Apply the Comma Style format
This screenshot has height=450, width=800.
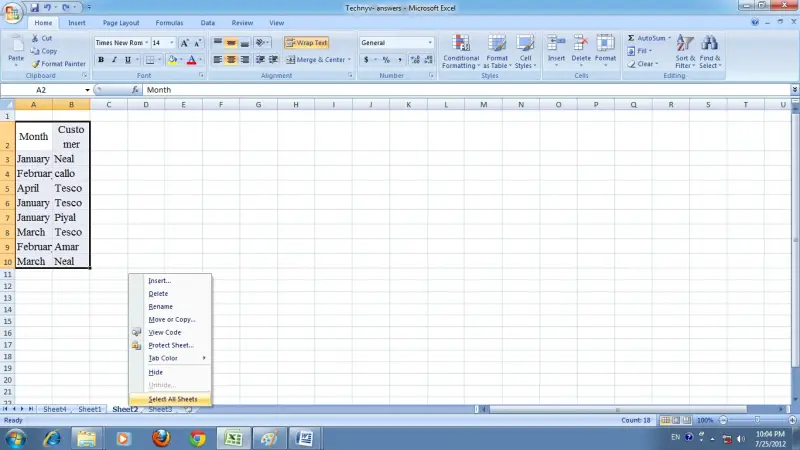point(400,60)
